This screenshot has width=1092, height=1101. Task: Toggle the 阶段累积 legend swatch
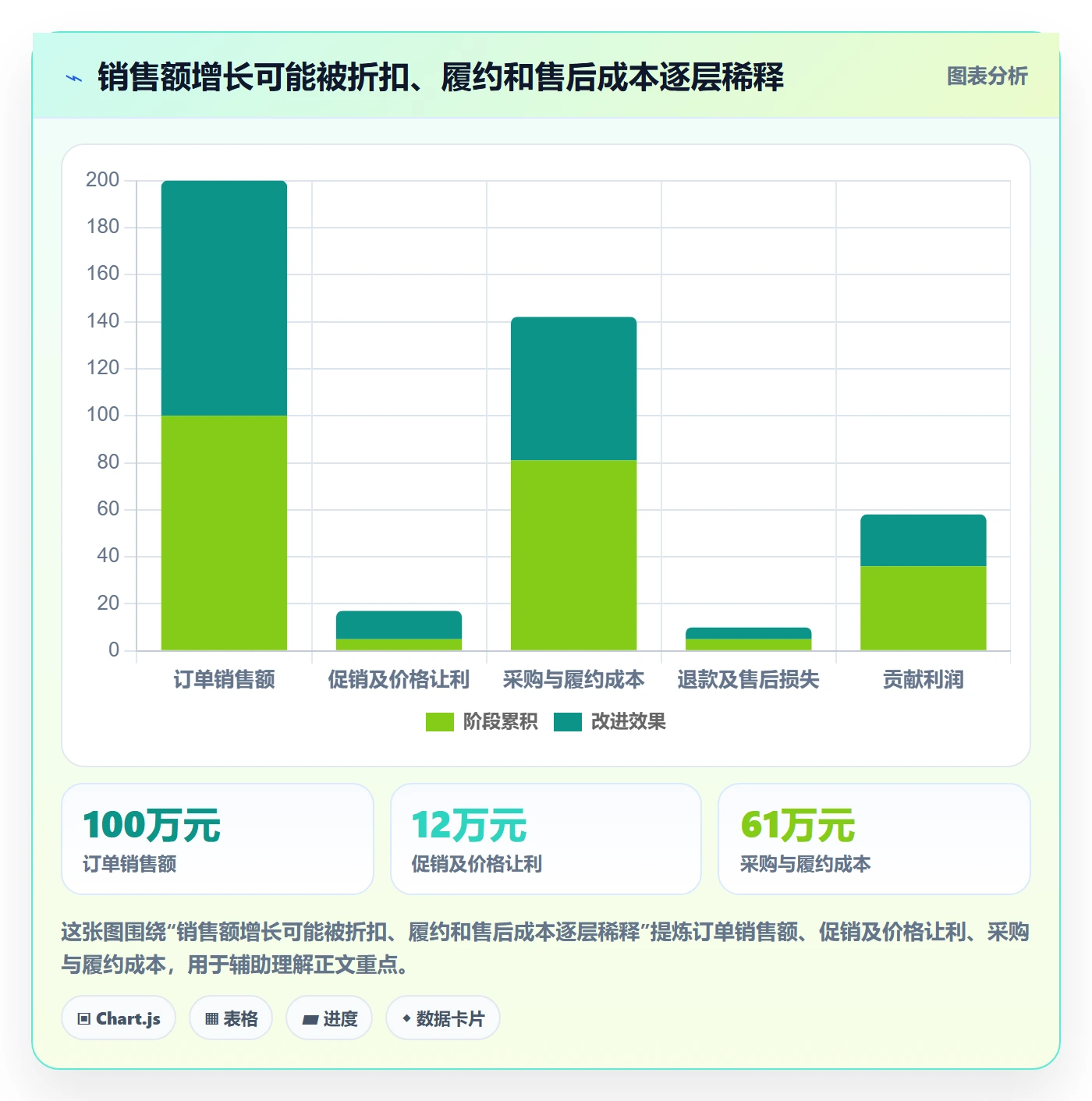coord(439,722)
